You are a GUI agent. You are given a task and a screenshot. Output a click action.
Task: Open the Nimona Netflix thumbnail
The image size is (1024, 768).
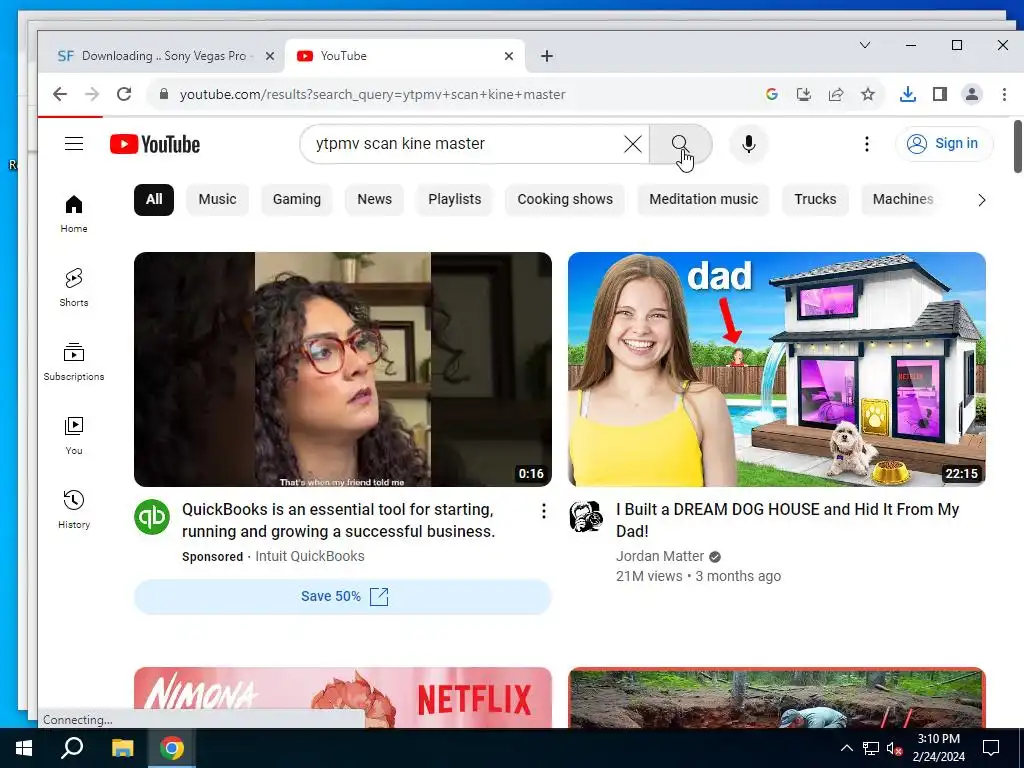pos(343,697)
